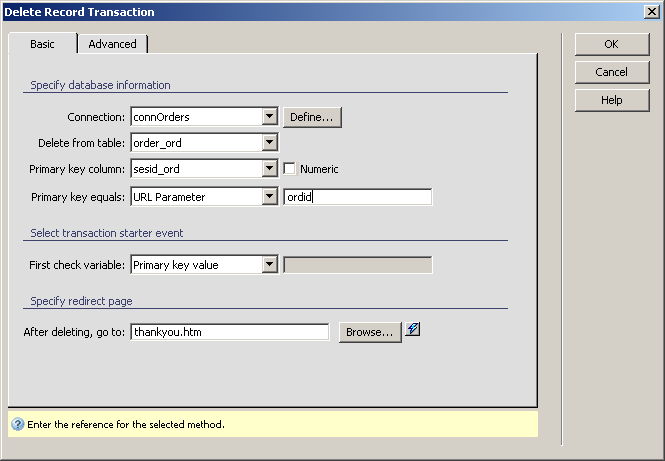
Task: Focus the ordid reference text field
Action: 357,197
